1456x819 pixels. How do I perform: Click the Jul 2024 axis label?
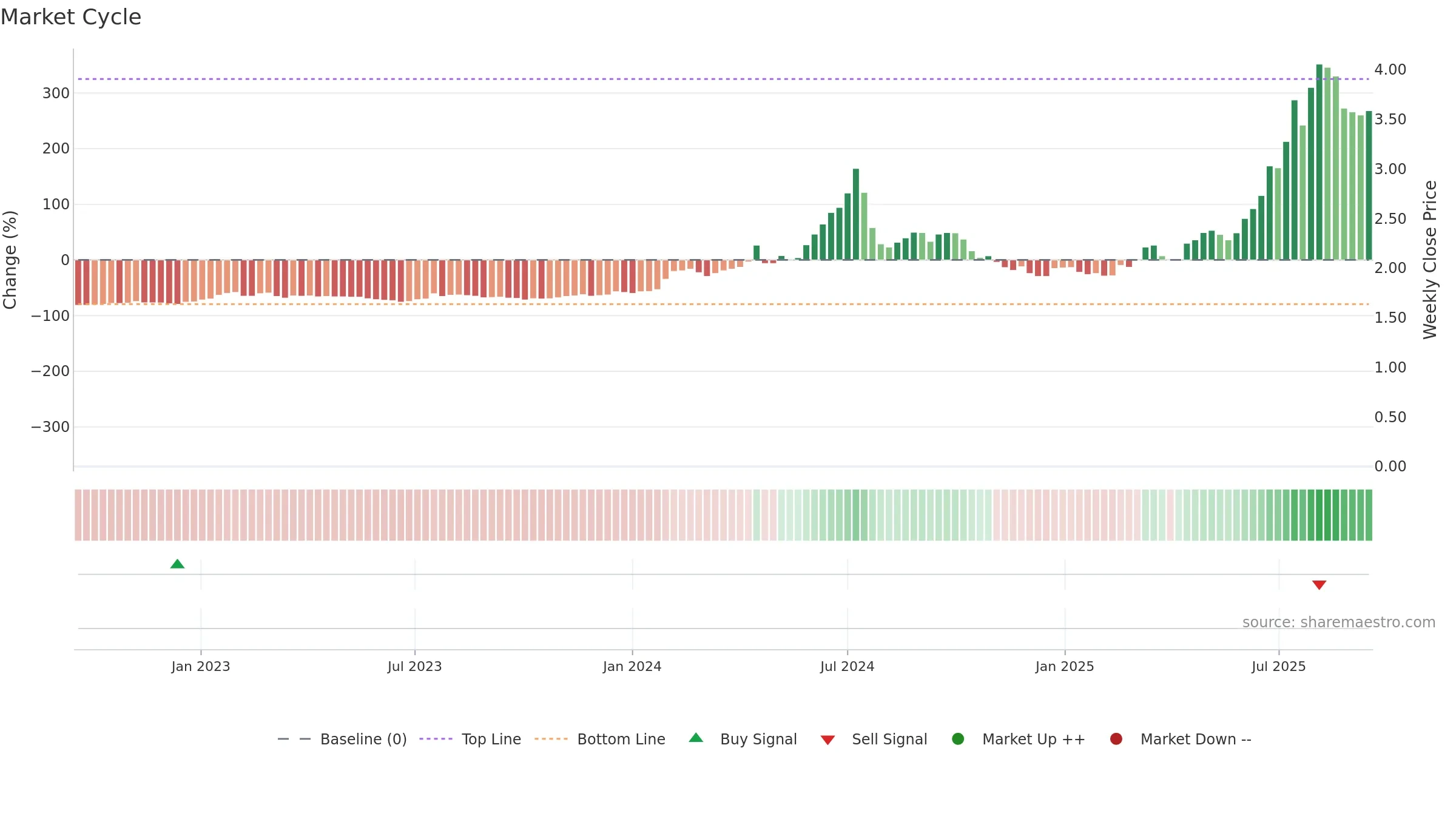point(848,666)
